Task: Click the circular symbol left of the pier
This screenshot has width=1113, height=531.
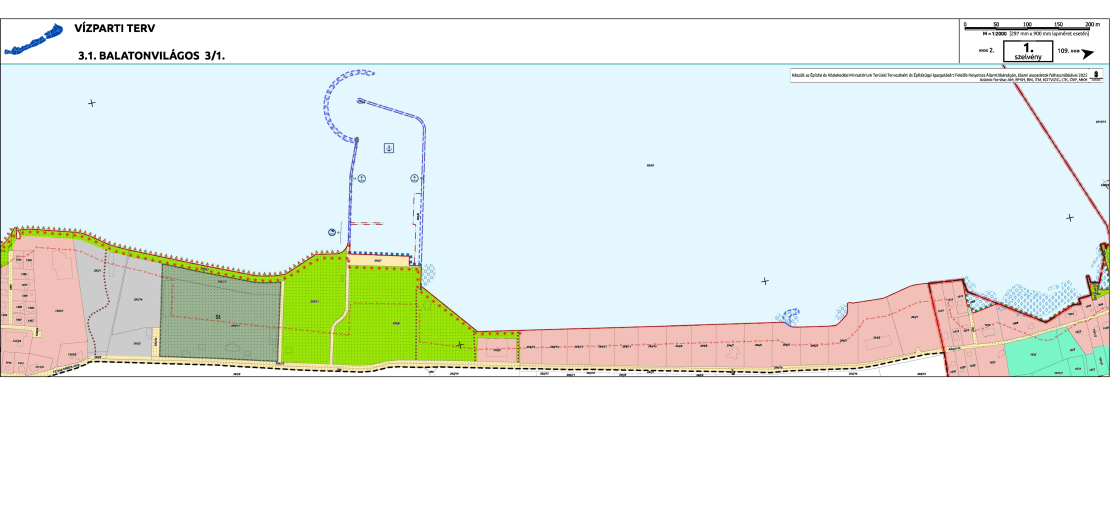Action: click(332, 231)
